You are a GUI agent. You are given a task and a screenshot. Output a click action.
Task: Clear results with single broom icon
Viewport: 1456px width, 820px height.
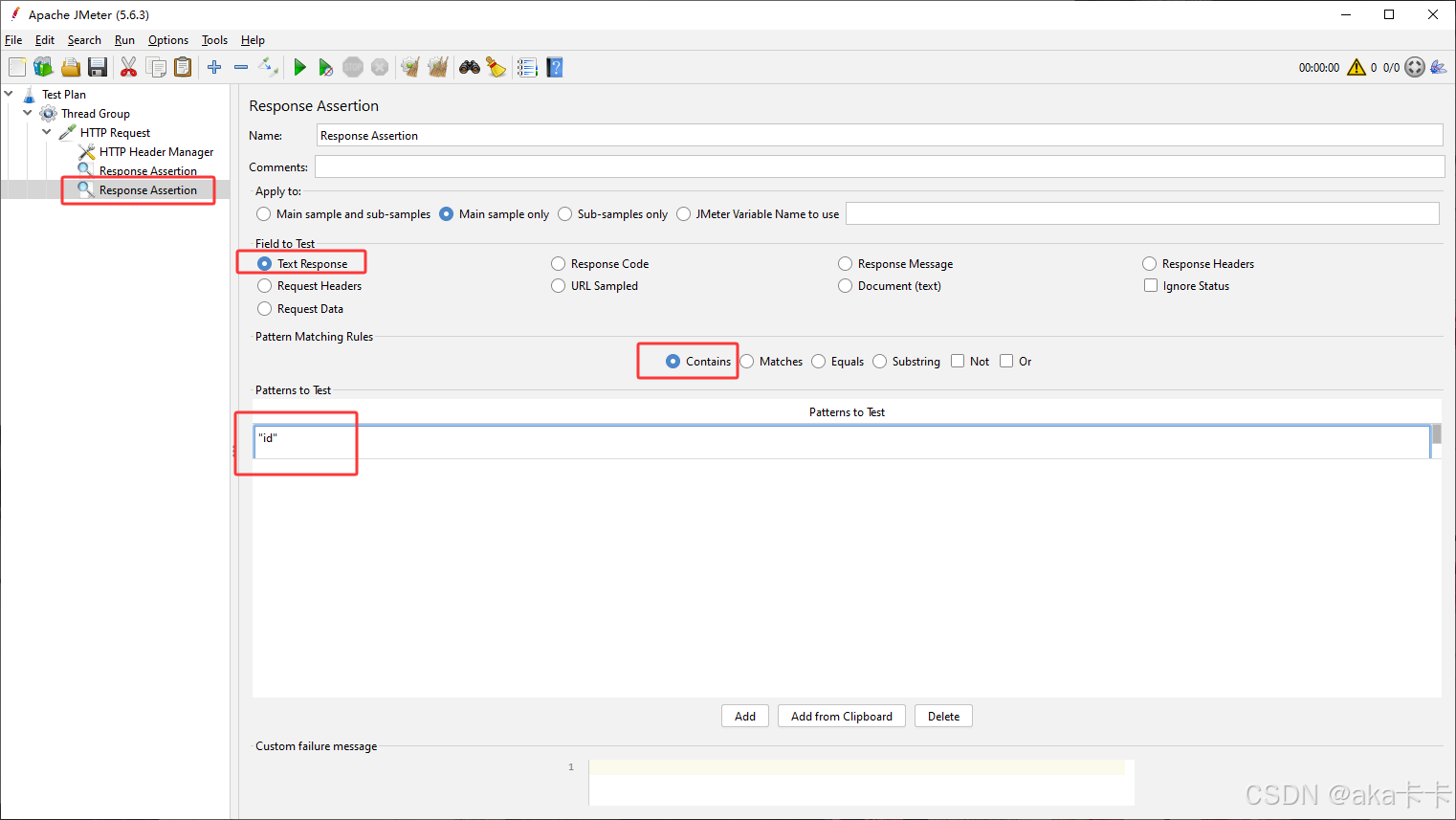(410, 67)
